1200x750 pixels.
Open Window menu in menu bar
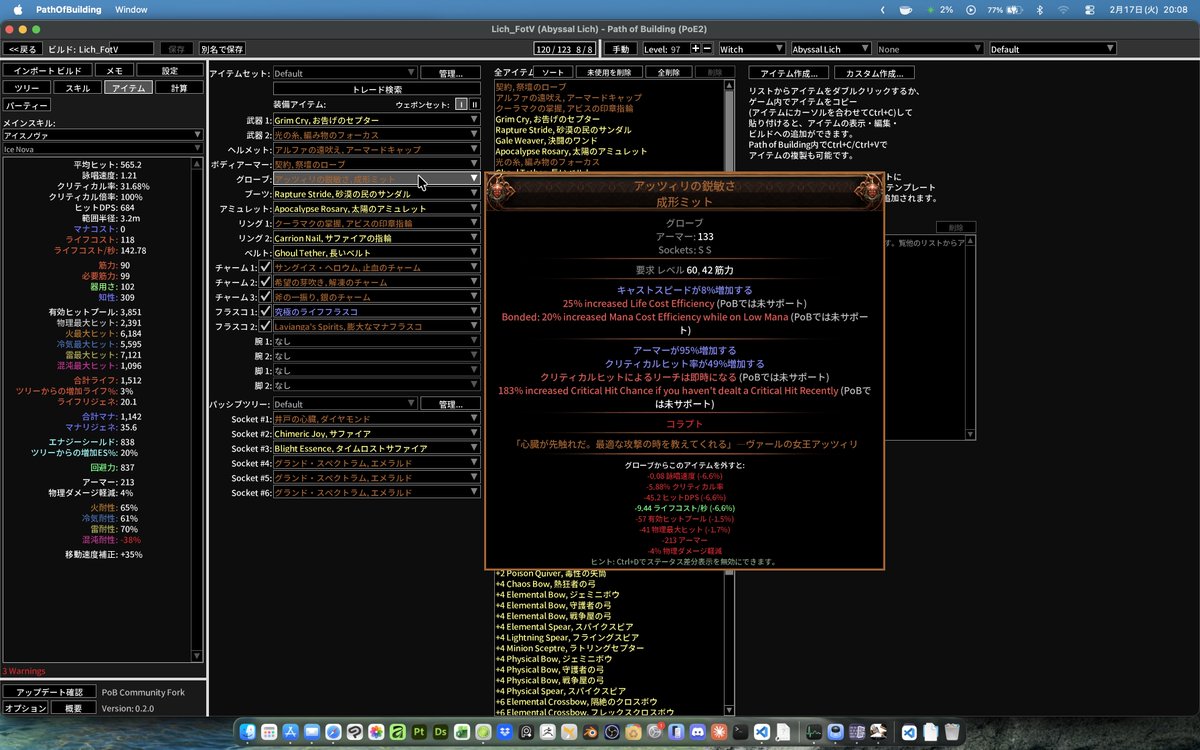pyautogui.click(x=131, y=9)
